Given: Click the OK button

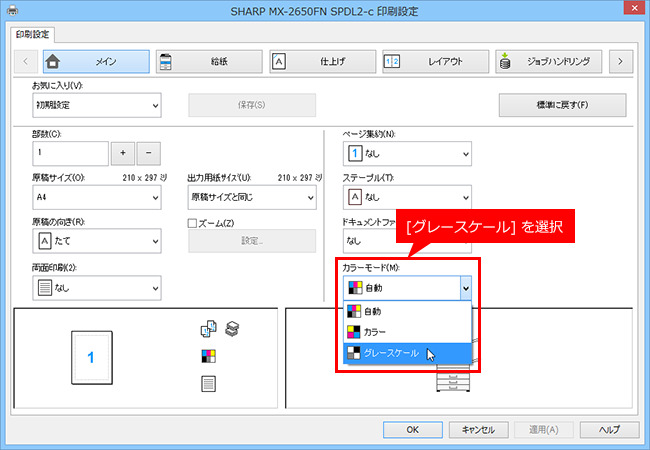Looking at the screenshot, I should 412,430.
